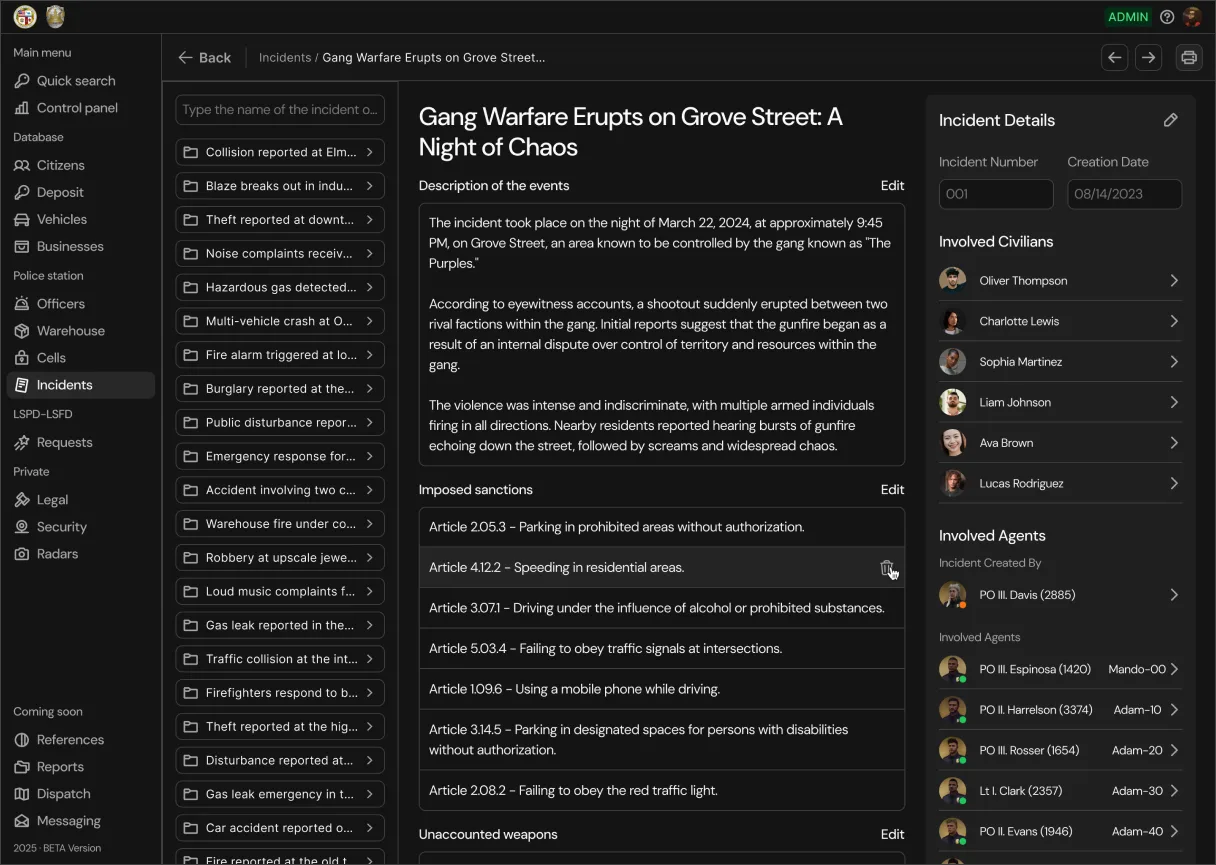
Task: Click the Creation Date field
Action: pyautogui.click(x=1124, y=194)
